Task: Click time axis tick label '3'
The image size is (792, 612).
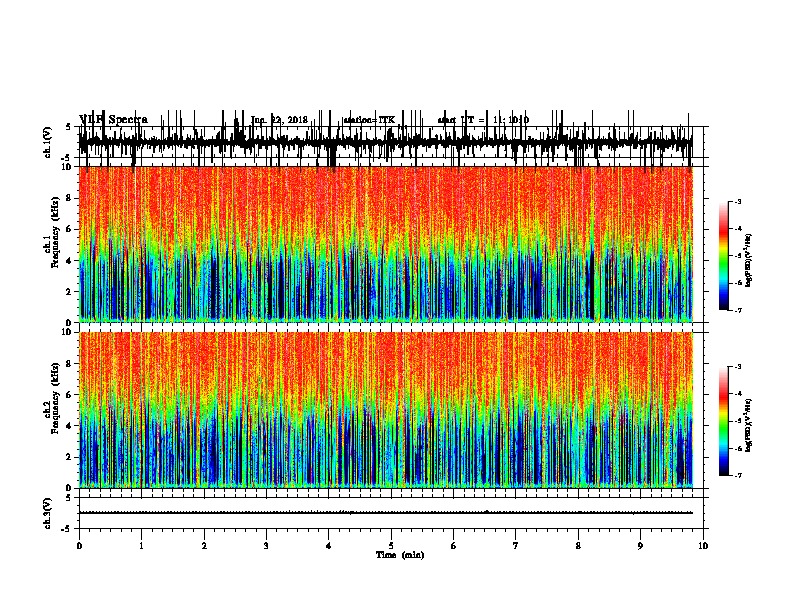Action: point(266,546)
